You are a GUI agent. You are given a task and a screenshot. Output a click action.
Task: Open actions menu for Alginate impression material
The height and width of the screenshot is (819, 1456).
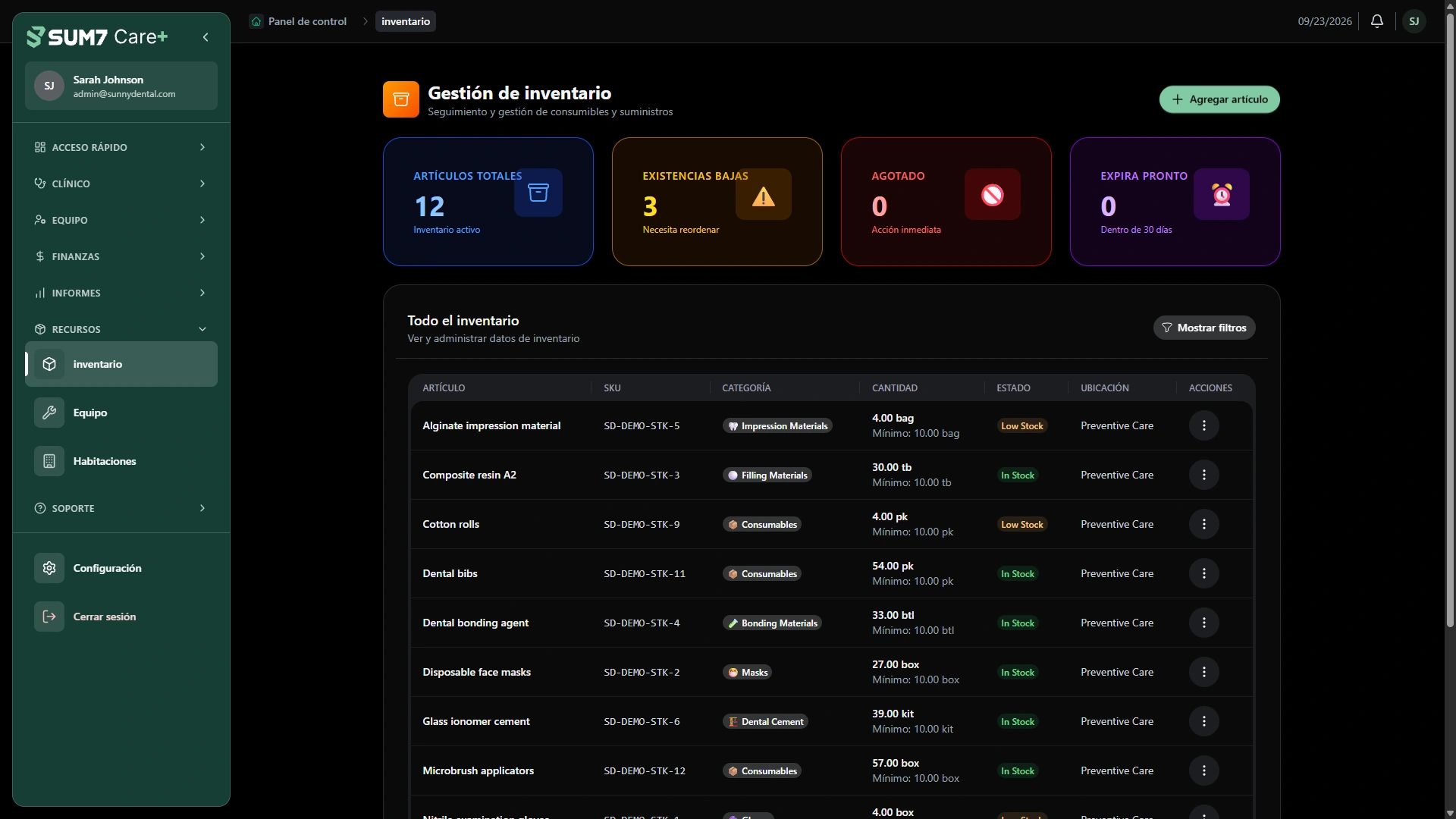pyautogui.click(x=1203, y=426)
